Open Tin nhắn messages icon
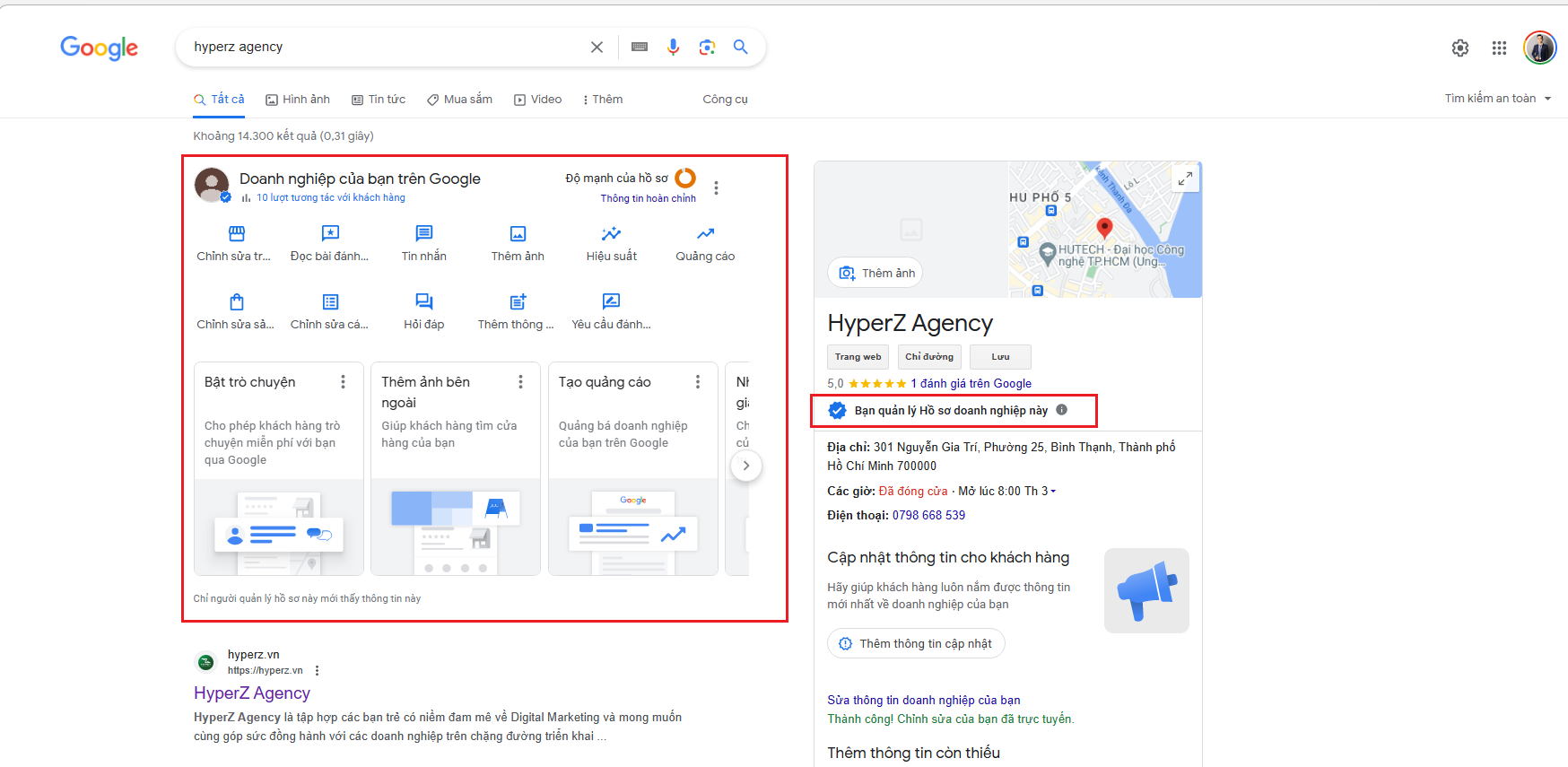This screenshot has height=767, width=1568. (423, 234)
